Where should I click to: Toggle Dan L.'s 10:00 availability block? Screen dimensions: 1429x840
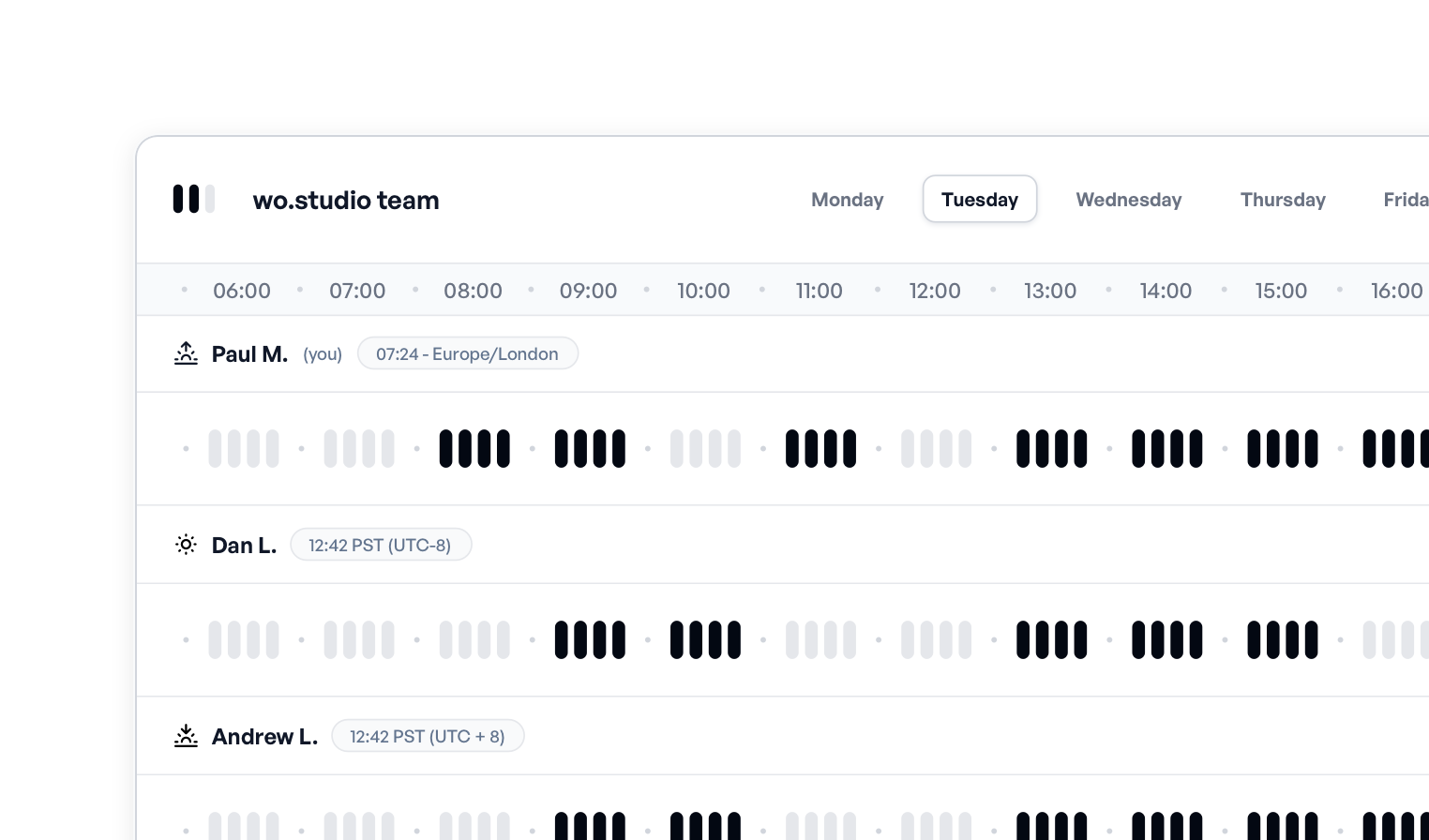705,639
